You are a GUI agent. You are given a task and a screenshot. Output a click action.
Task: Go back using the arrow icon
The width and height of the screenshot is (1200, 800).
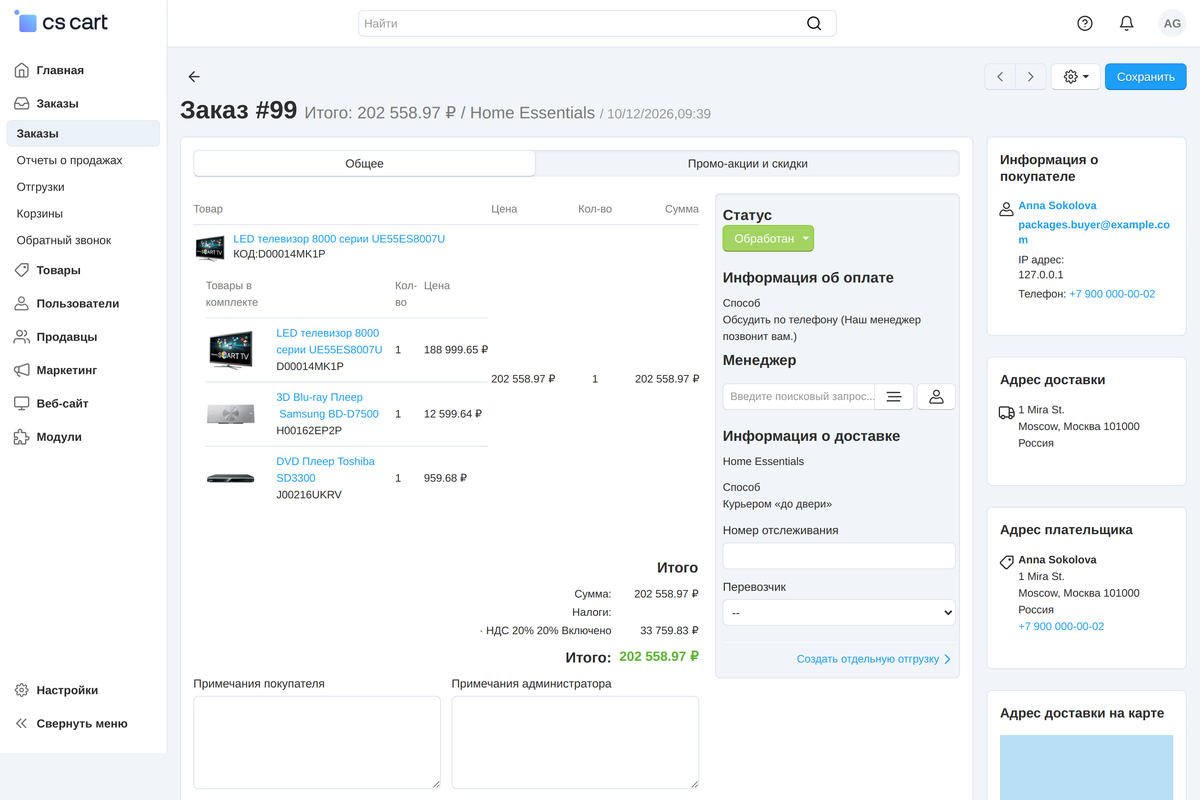(x=194, y=77)
